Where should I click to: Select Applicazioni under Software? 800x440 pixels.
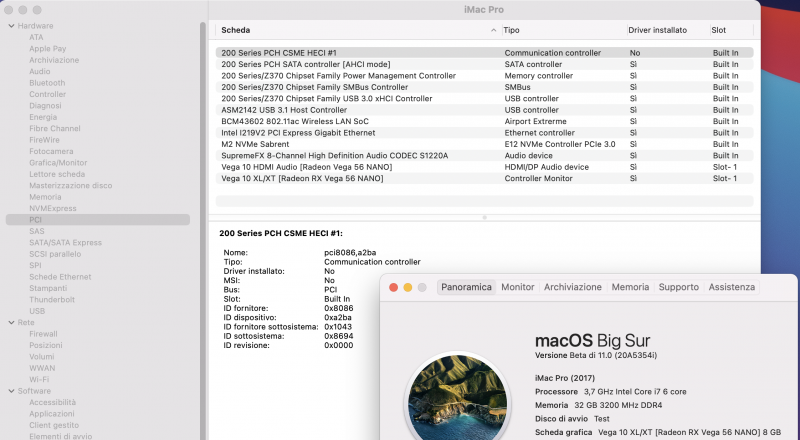coord(52,414)
